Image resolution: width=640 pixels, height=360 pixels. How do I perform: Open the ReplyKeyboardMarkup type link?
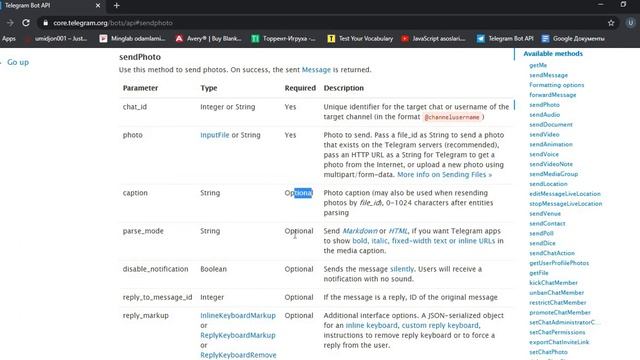point(238,336)
